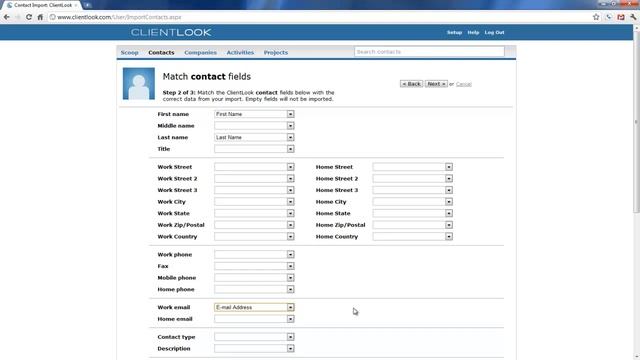Screen dimensions: 640x360
Task: Open the Work phone dropdown
Action: (x=254, y=255)
